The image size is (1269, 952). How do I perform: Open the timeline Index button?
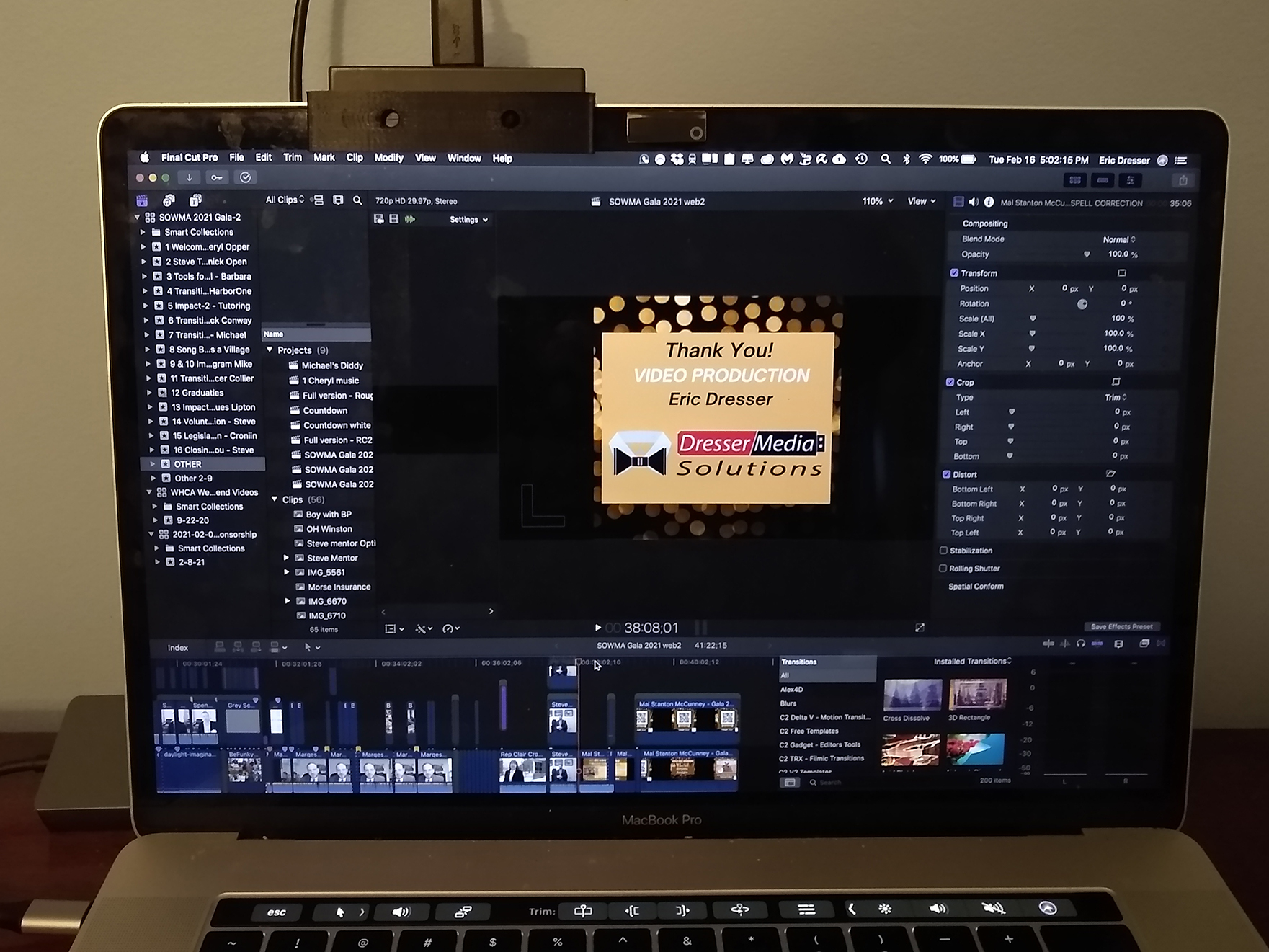click(178, 648)
